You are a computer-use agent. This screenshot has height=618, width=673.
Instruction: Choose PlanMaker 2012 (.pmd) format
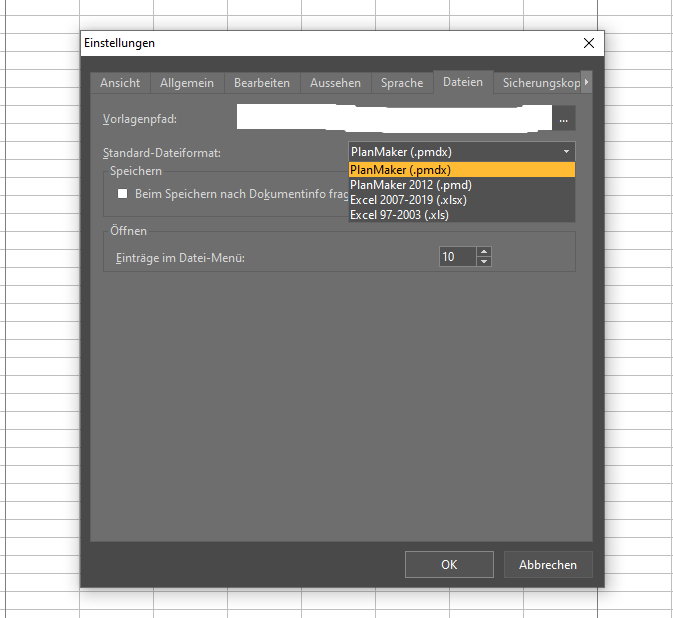coord(461,185)
